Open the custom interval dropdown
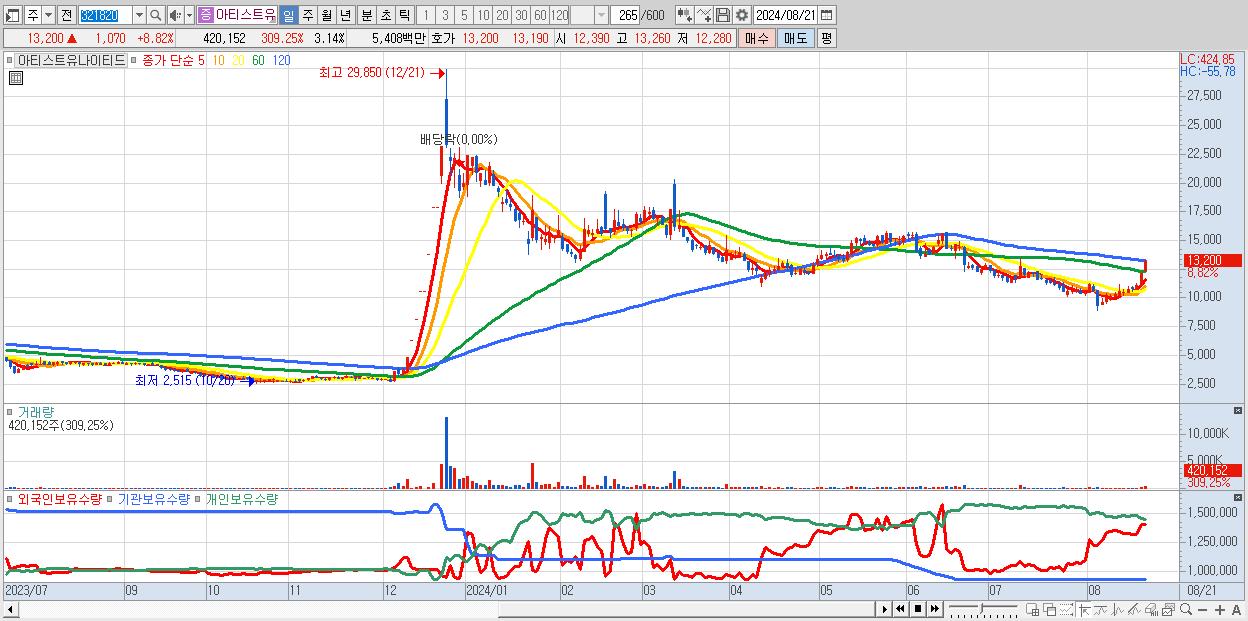Viewport: 1248px width, 621px height. click(601, 15)
